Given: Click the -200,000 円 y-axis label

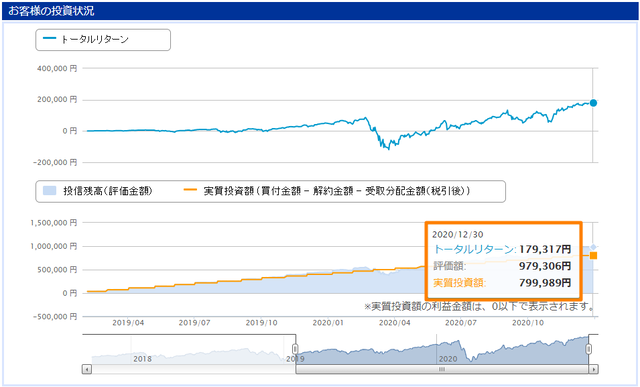Looking at the screenshot, I should (55, 162).
